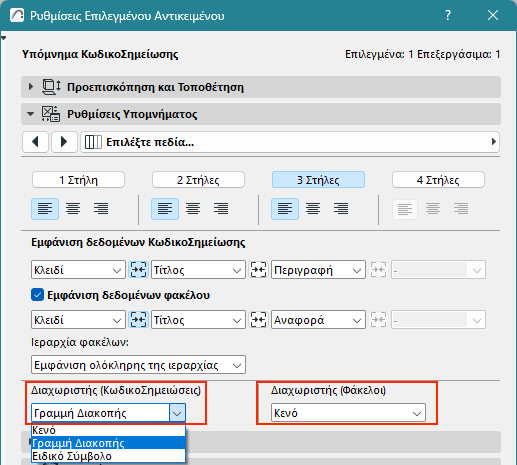Open the folder data Κλειδί dropdown
The width and height of the screenshot is (517, 465).
tap(78, 320)
